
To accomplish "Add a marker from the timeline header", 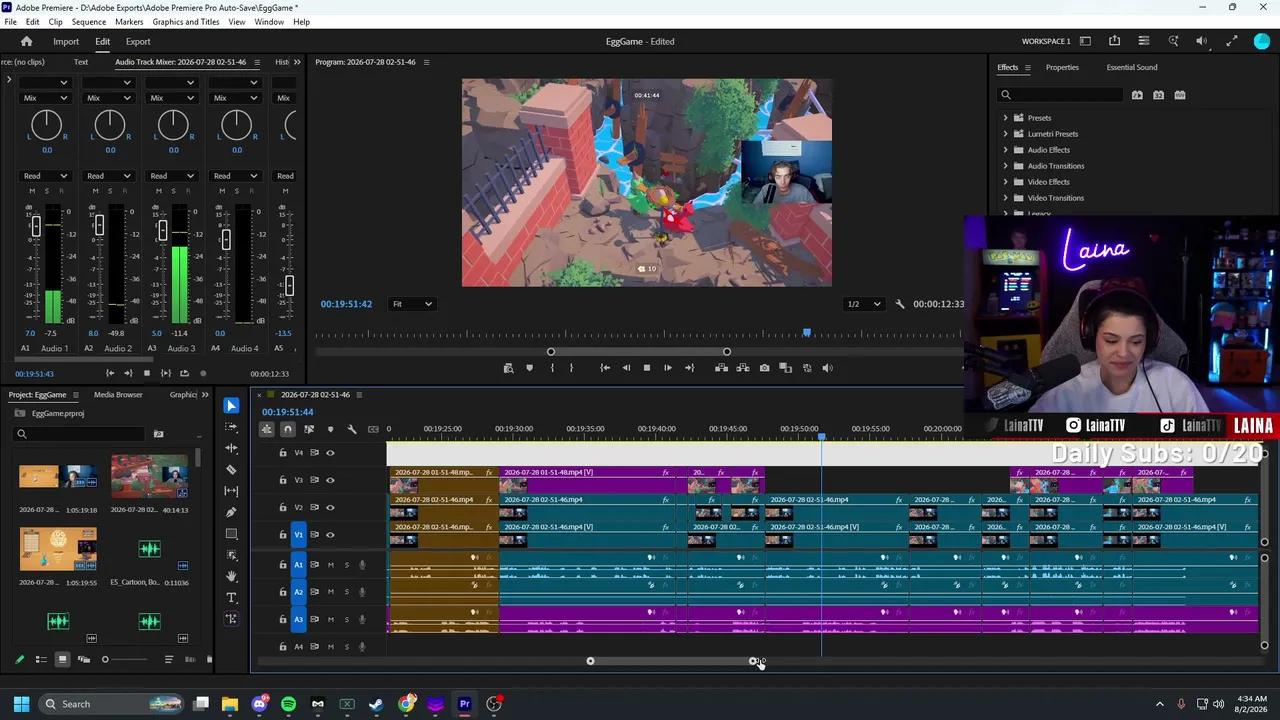I will 330,429.
